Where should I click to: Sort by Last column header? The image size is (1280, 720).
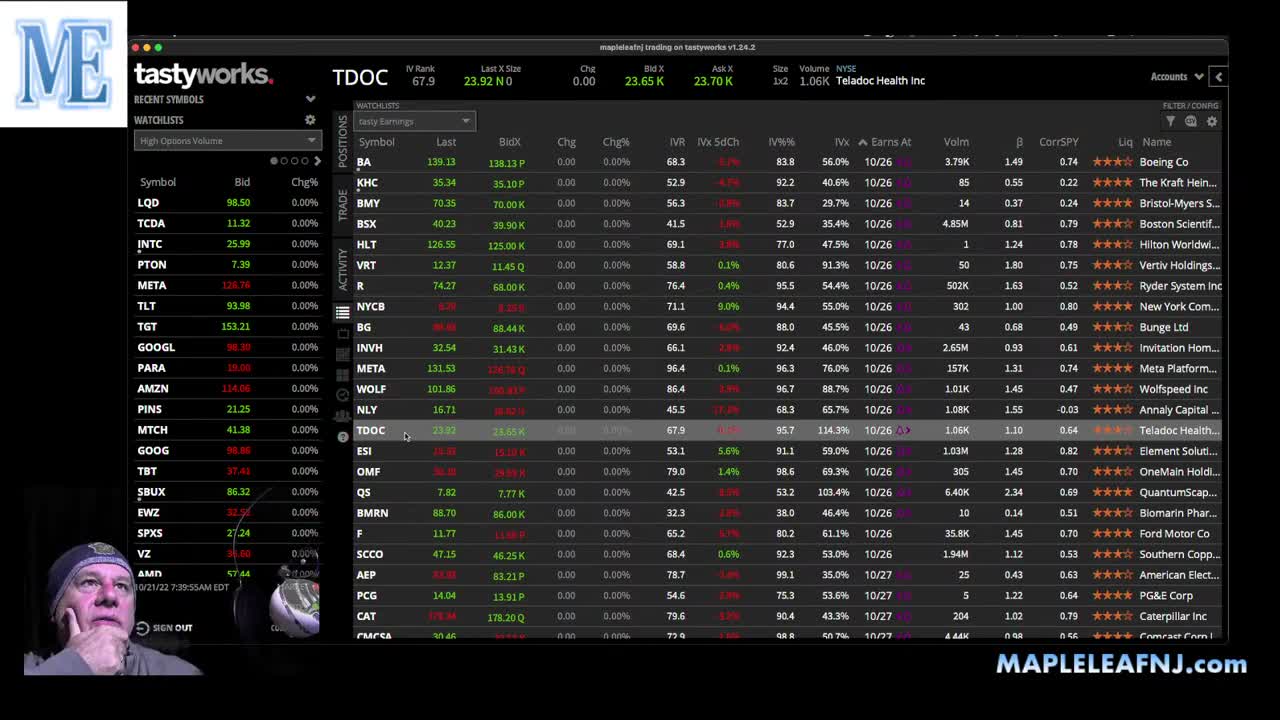click(446, 142)
